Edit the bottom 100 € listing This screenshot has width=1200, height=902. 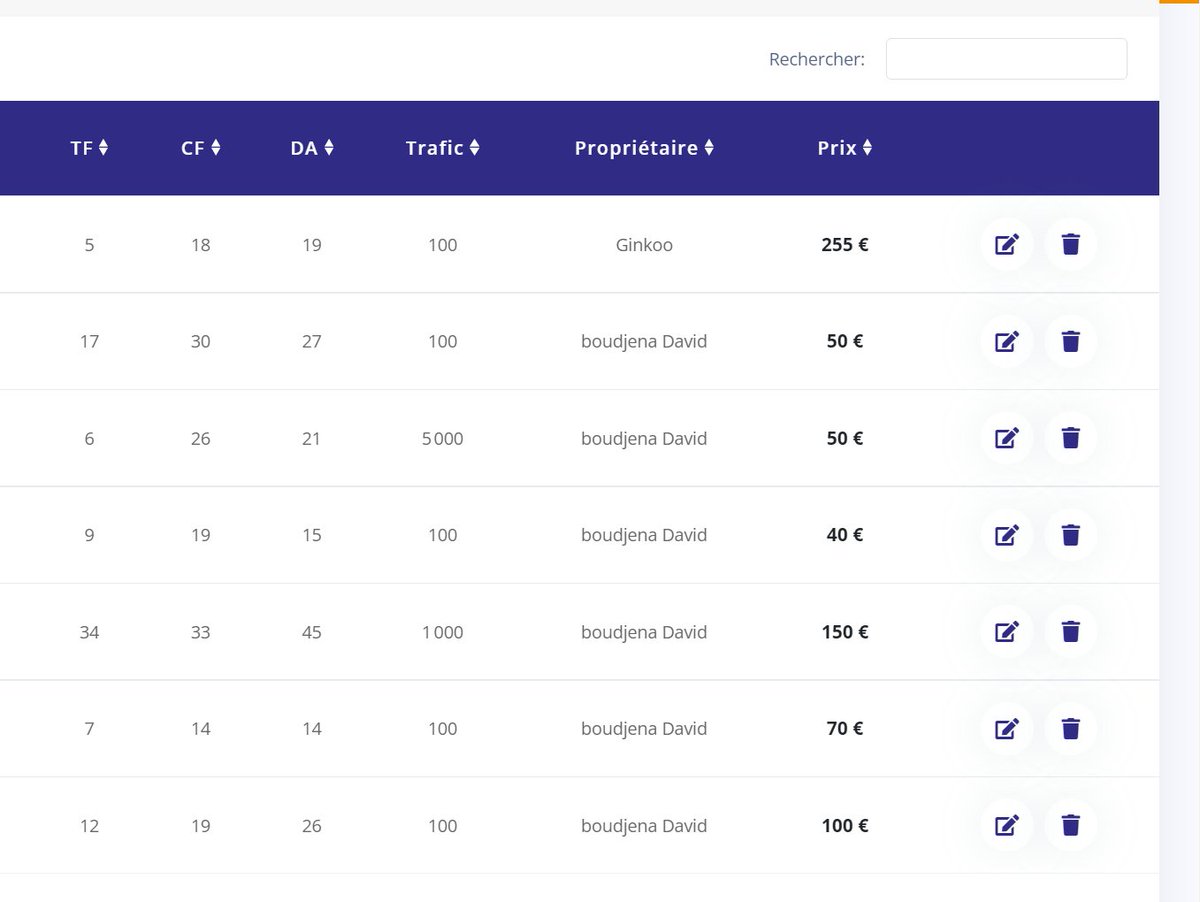click(1006, 825)
